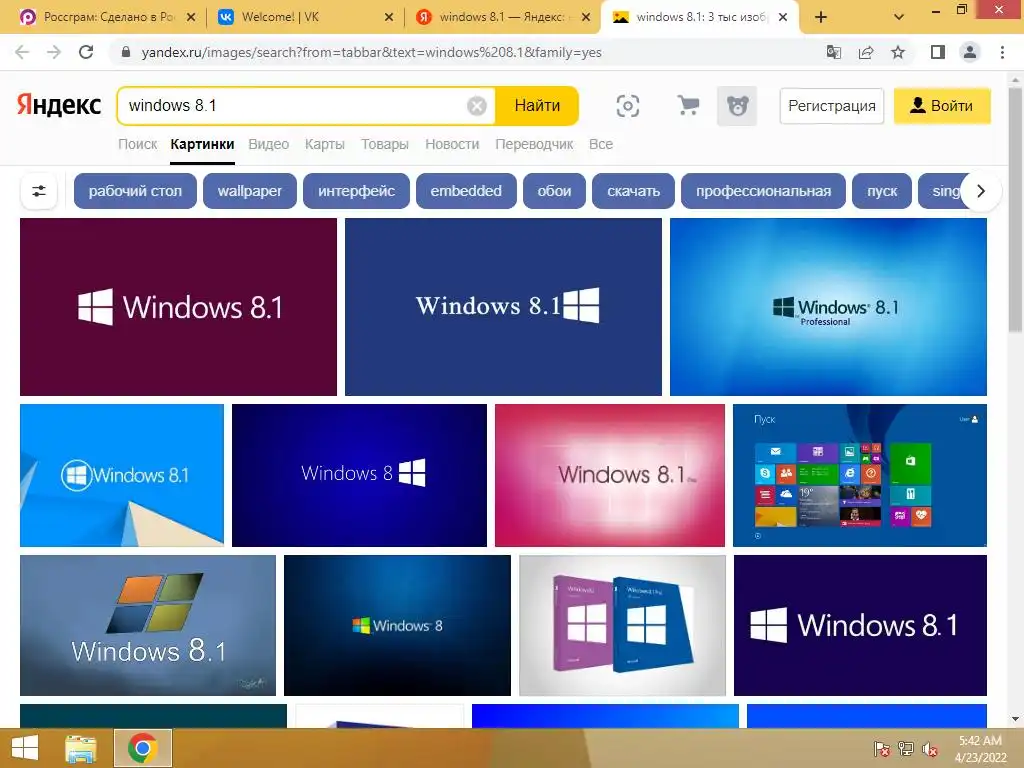Open Action Center flag in tray
The width and height of the screenshot is (1024, 768).
881,749
